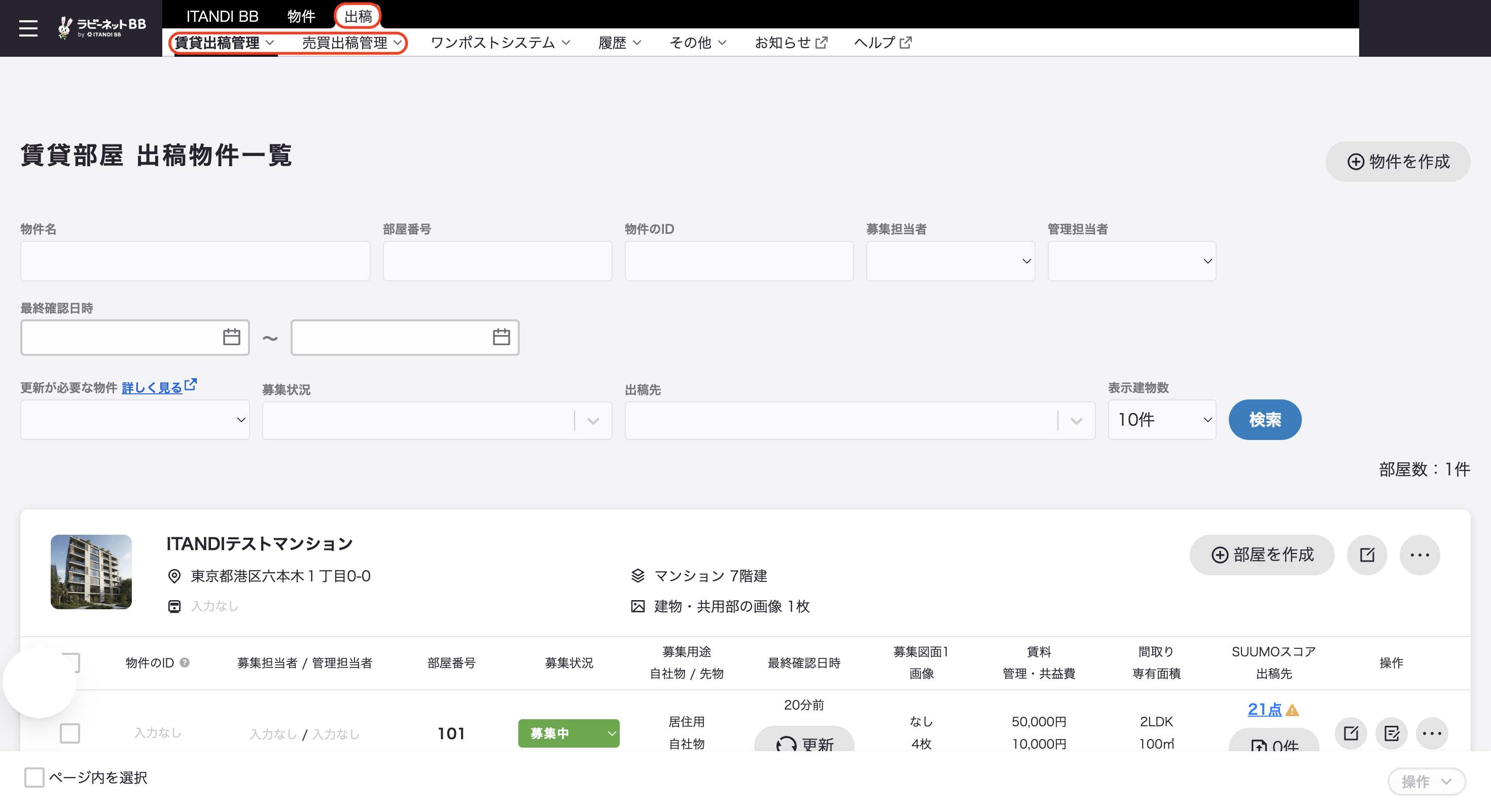Click the layers icon beside マンション 7階建

pos(637,575)
